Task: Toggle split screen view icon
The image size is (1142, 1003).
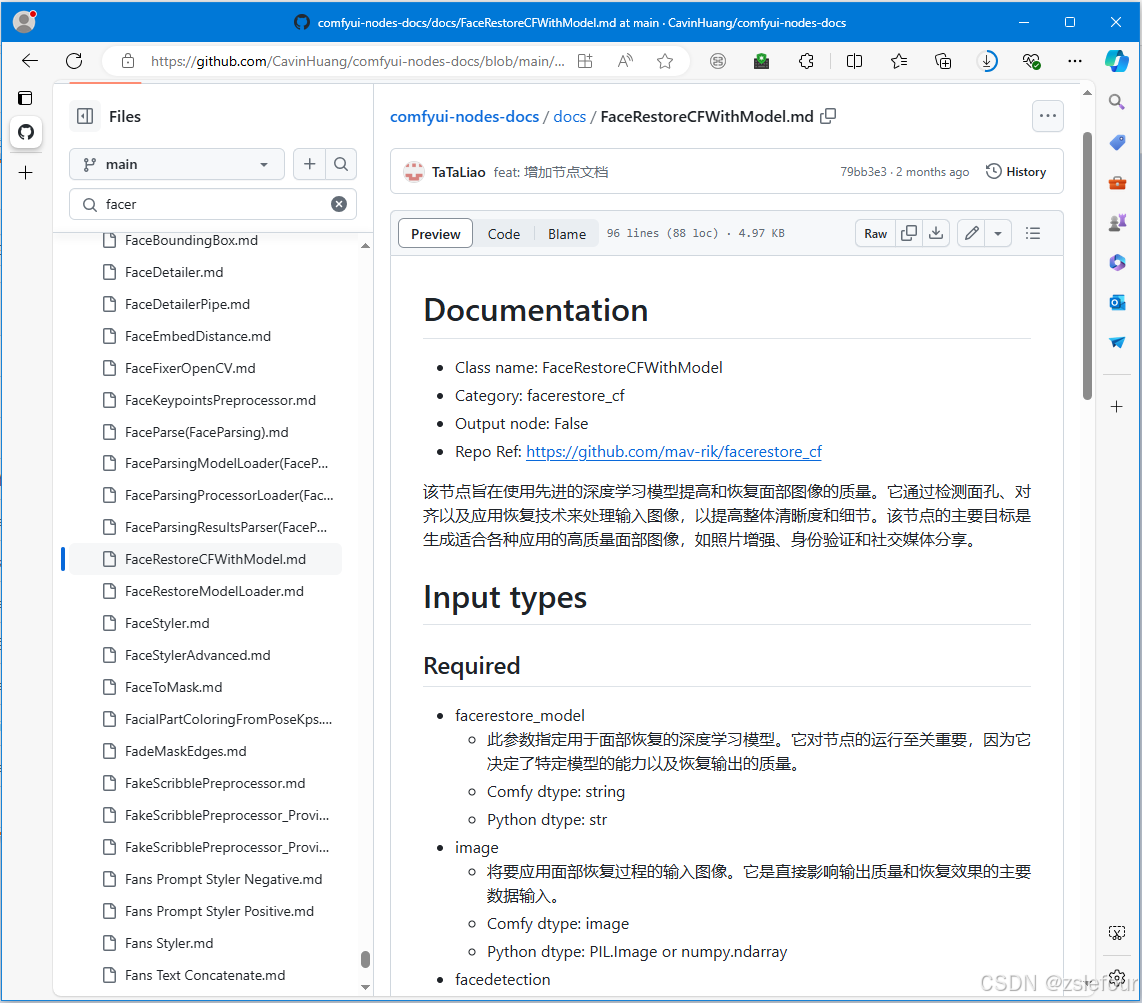Action: point(854,61)
